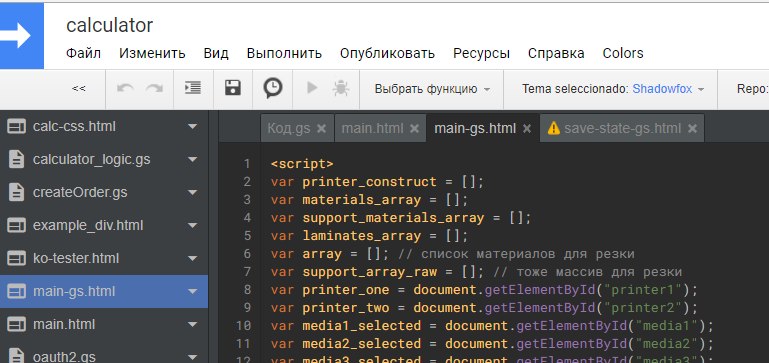Open the Colors menu
Image resolution: width=769 pixels, height=363 pixels.
tap(623, 53)
